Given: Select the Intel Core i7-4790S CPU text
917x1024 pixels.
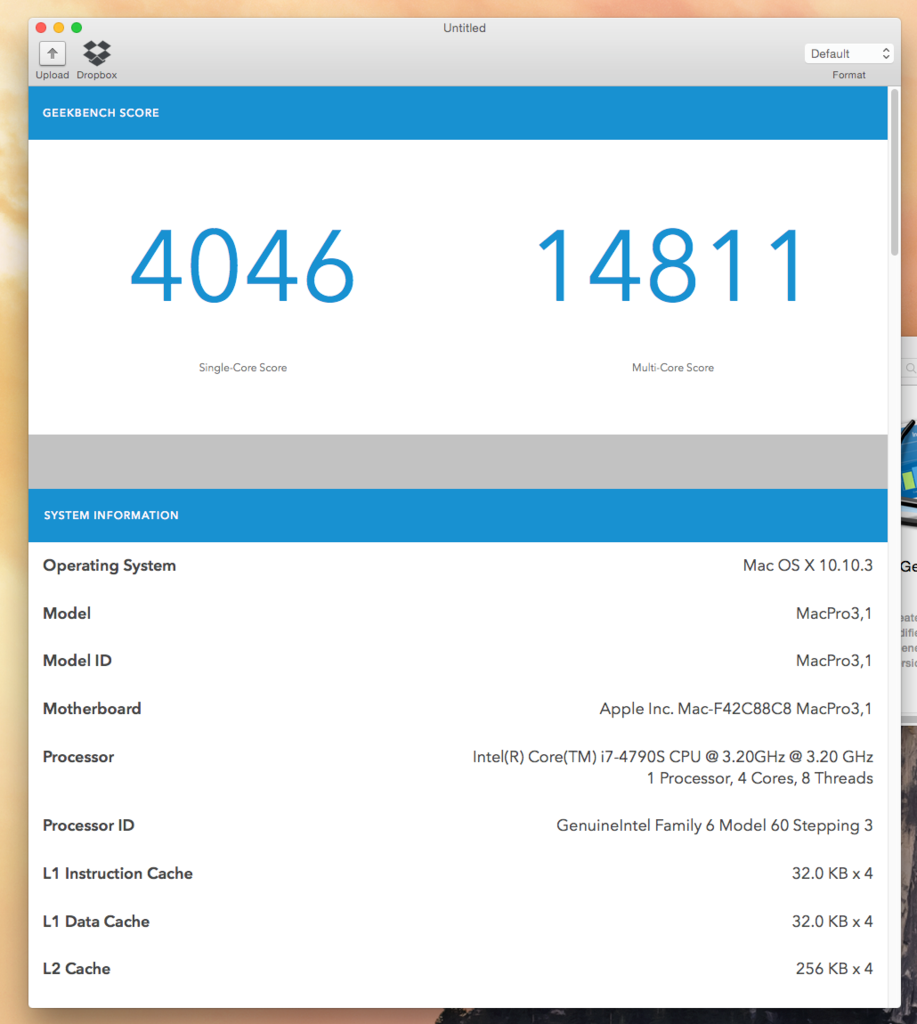Looking at the screenshot, I should [673, 757].
